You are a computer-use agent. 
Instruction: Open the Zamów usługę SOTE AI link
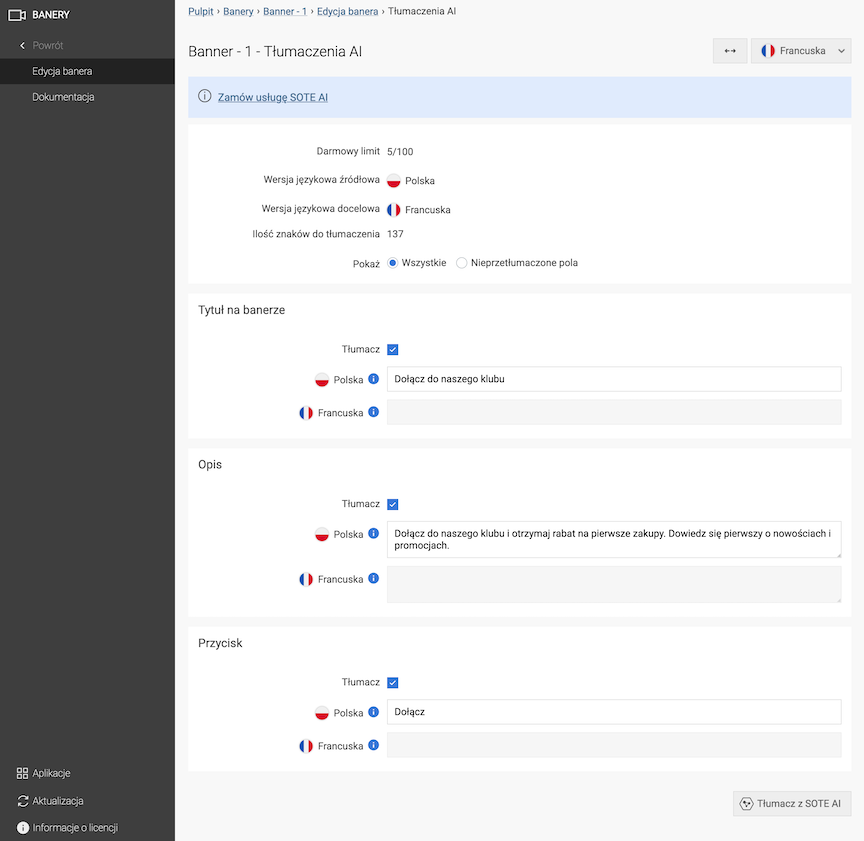pyautogui.click(x=273, y=97)
